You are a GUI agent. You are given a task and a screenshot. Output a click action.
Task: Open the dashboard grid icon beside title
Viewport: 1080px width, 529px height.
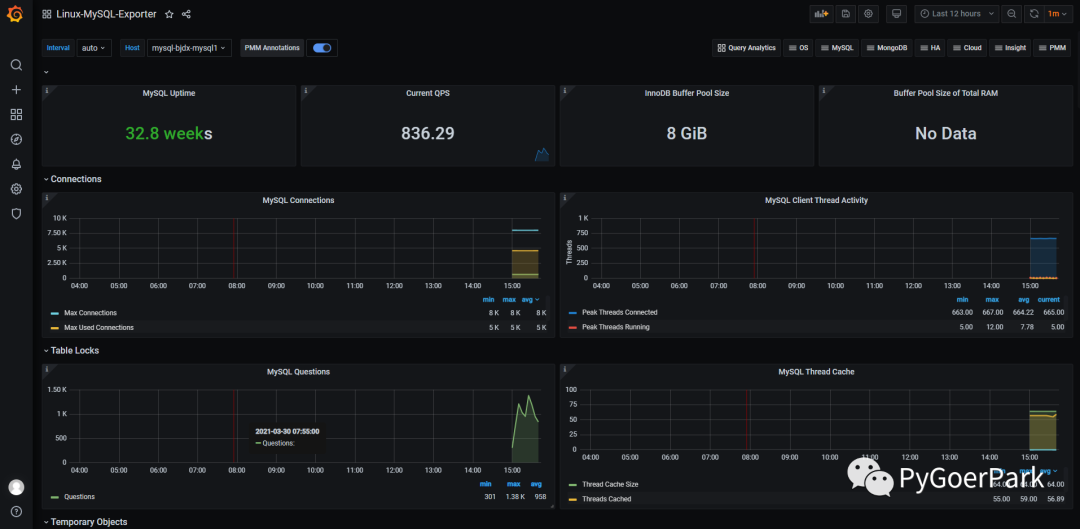click(47, 14)
